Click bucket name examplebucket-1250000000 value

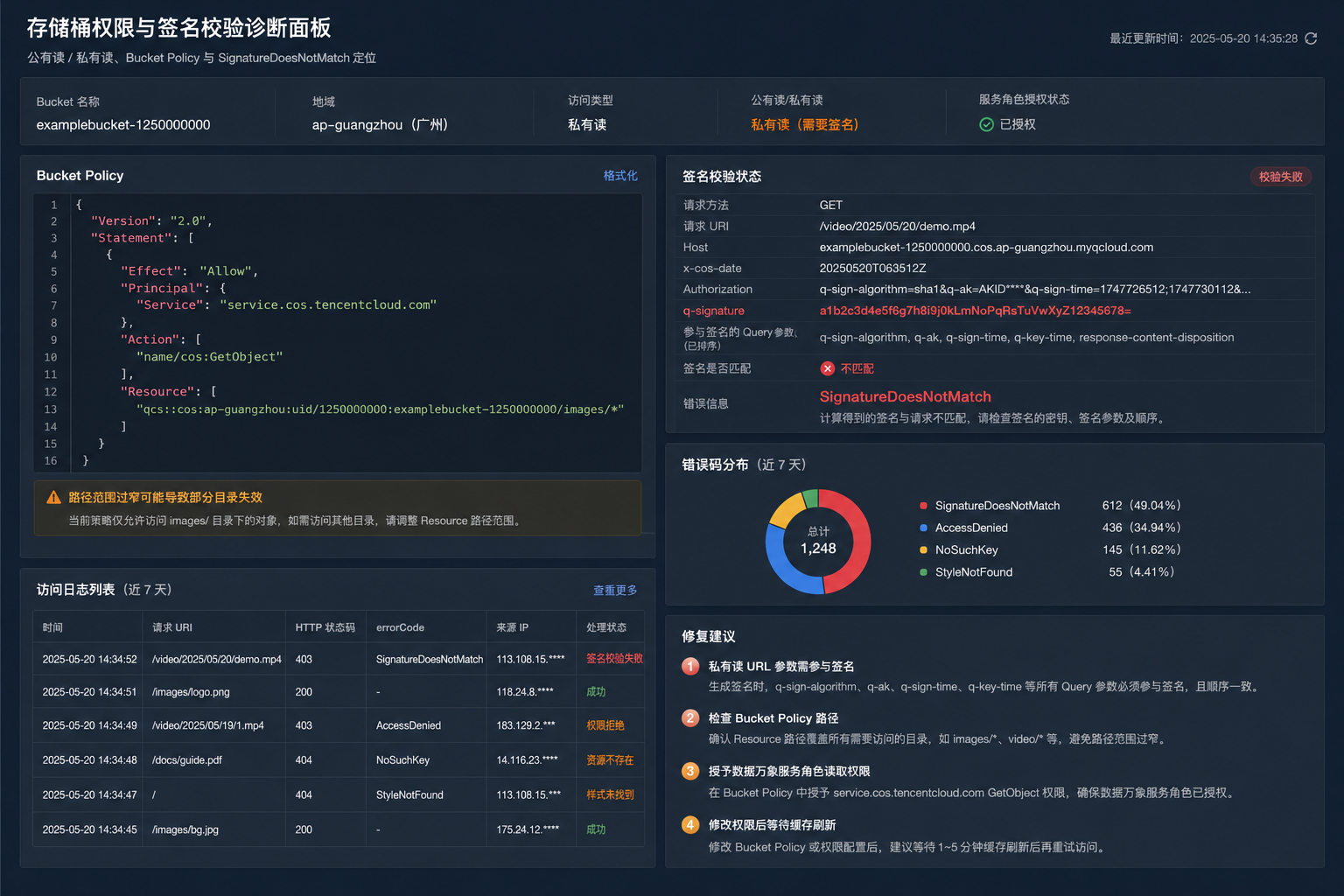tap(123, 125)
